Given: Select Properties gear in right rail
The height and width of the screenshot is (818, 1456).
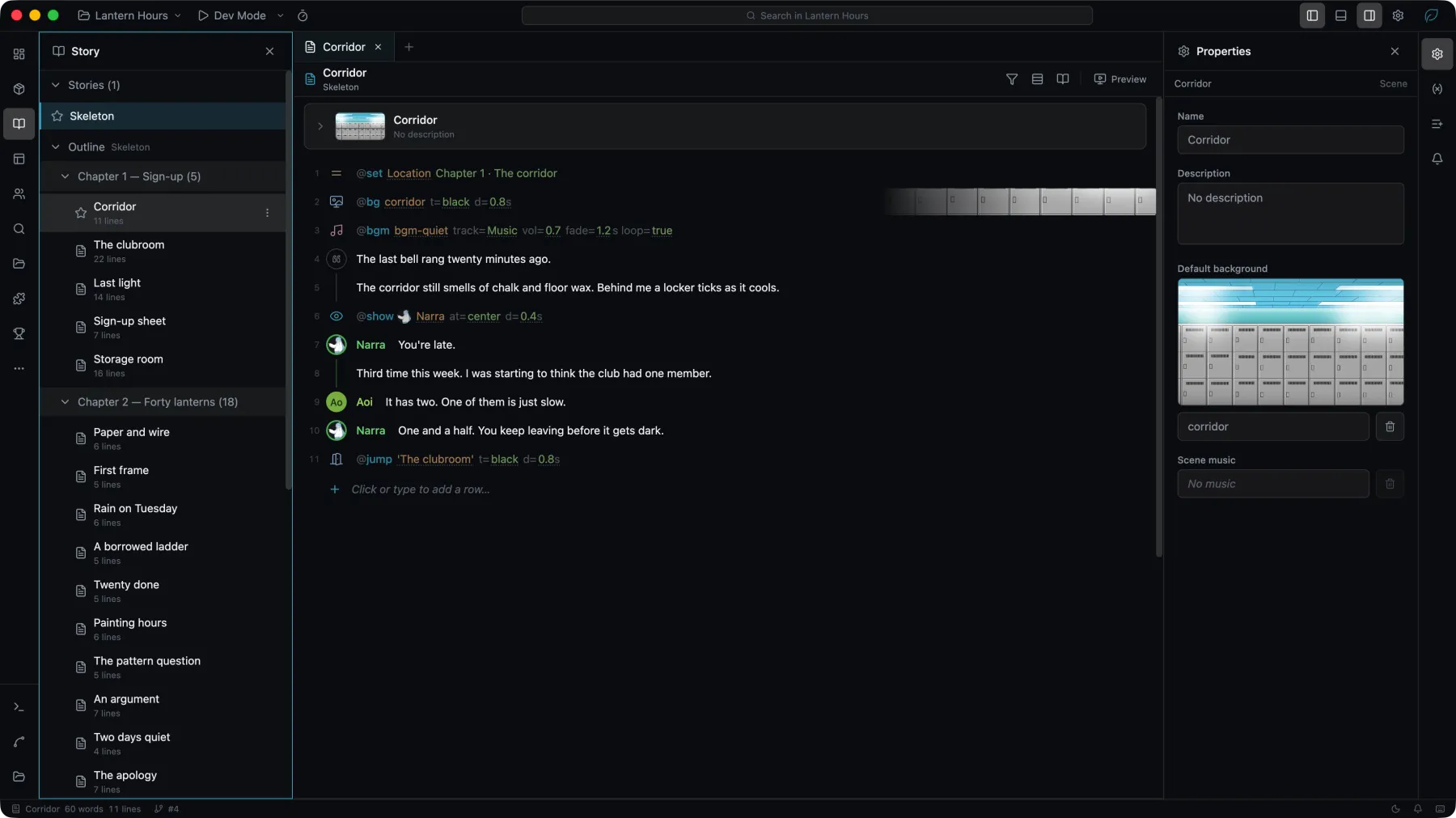Looking at the screenshot, I should pos(1437,54).
